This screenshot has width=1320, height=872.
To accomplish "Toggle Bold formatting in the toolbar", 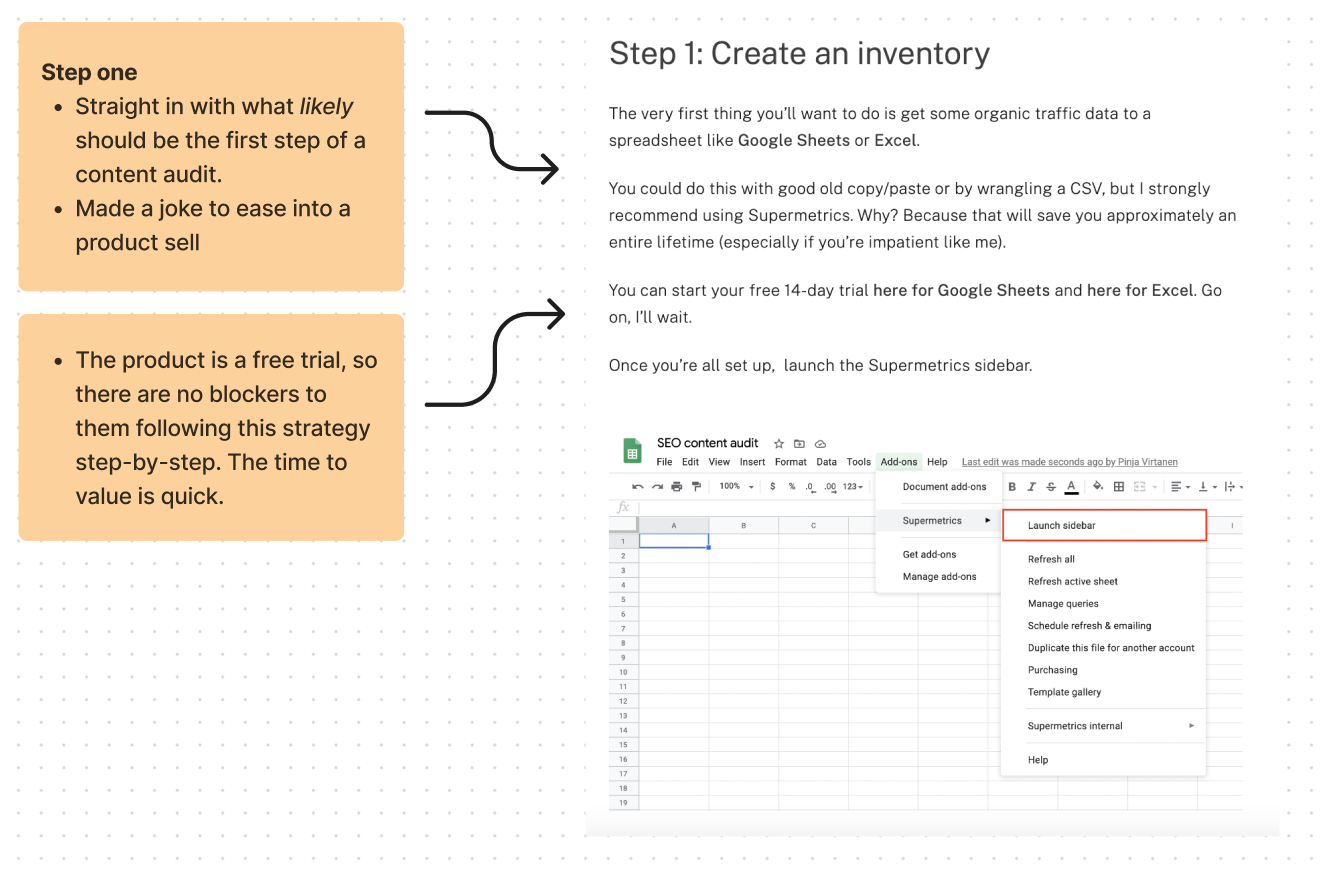I will 1012,487.
